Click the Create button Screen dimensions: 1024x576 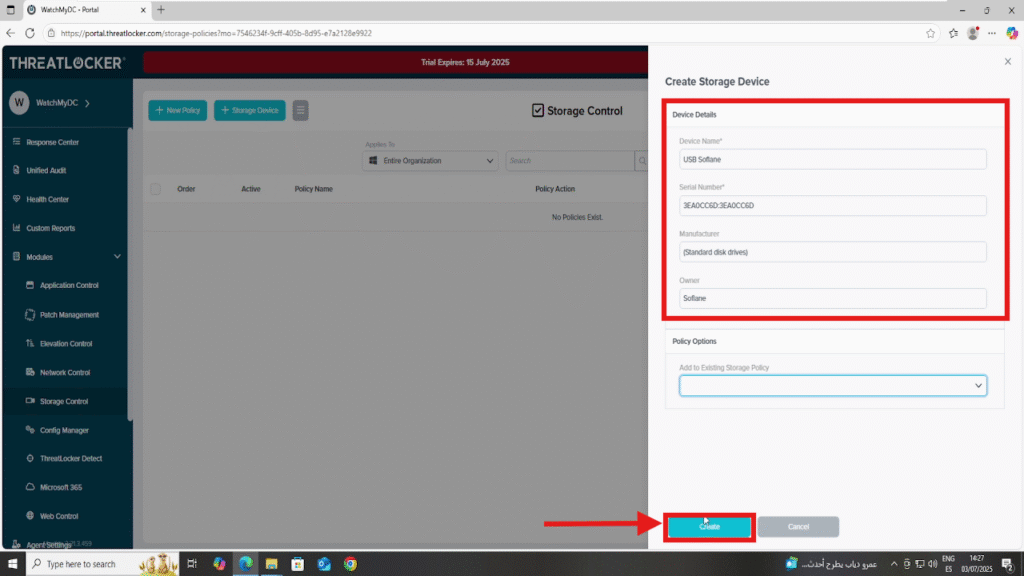coord(709,526)
